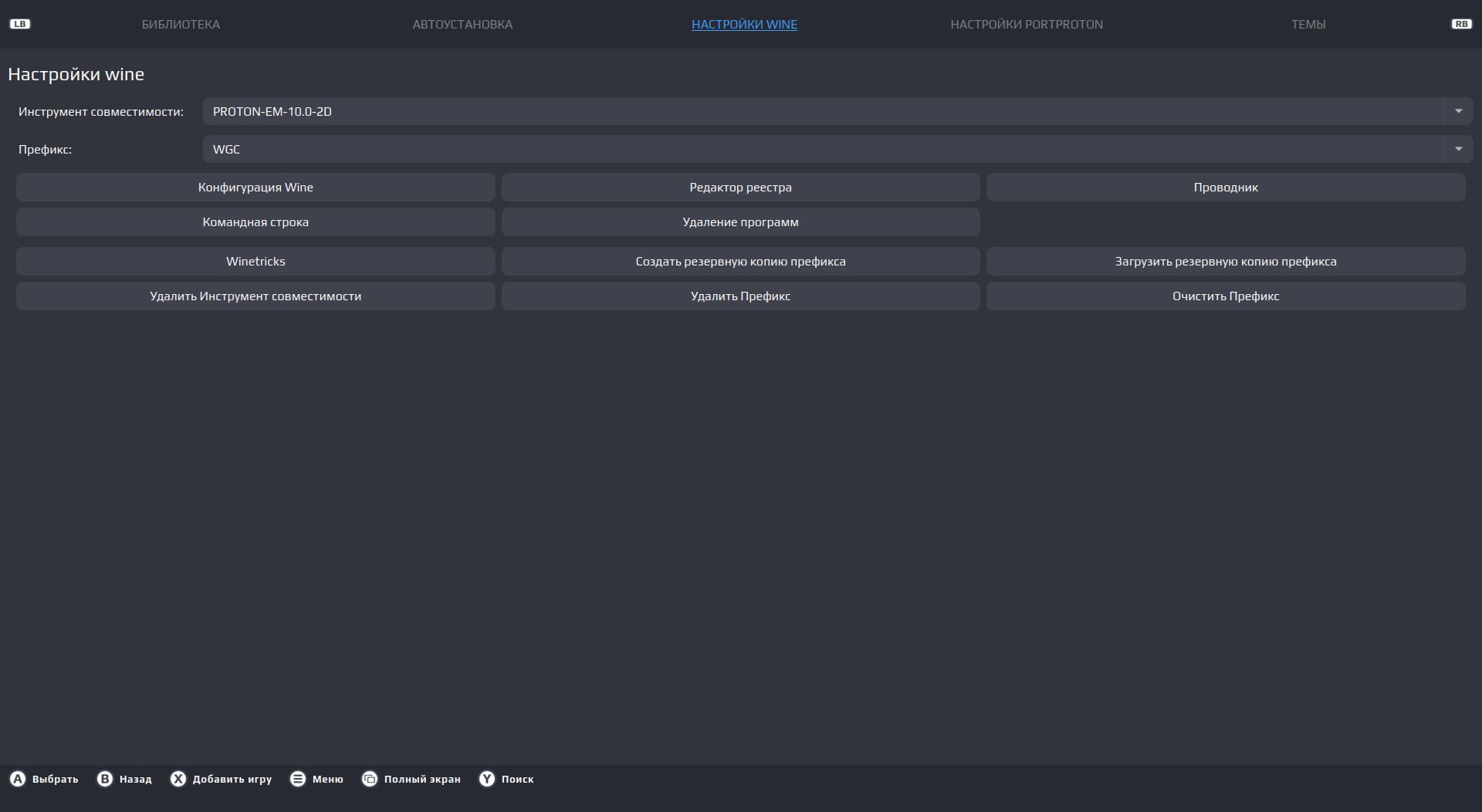This screenshot has height=812, width=1482.
Task: Open the Автоустановка tab
Action: pos(462,25)
